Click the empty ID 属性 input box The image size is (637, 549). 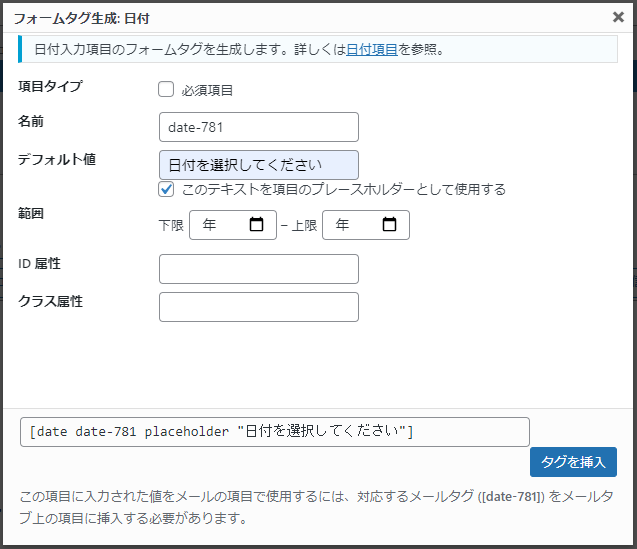(x=259, y=269)
